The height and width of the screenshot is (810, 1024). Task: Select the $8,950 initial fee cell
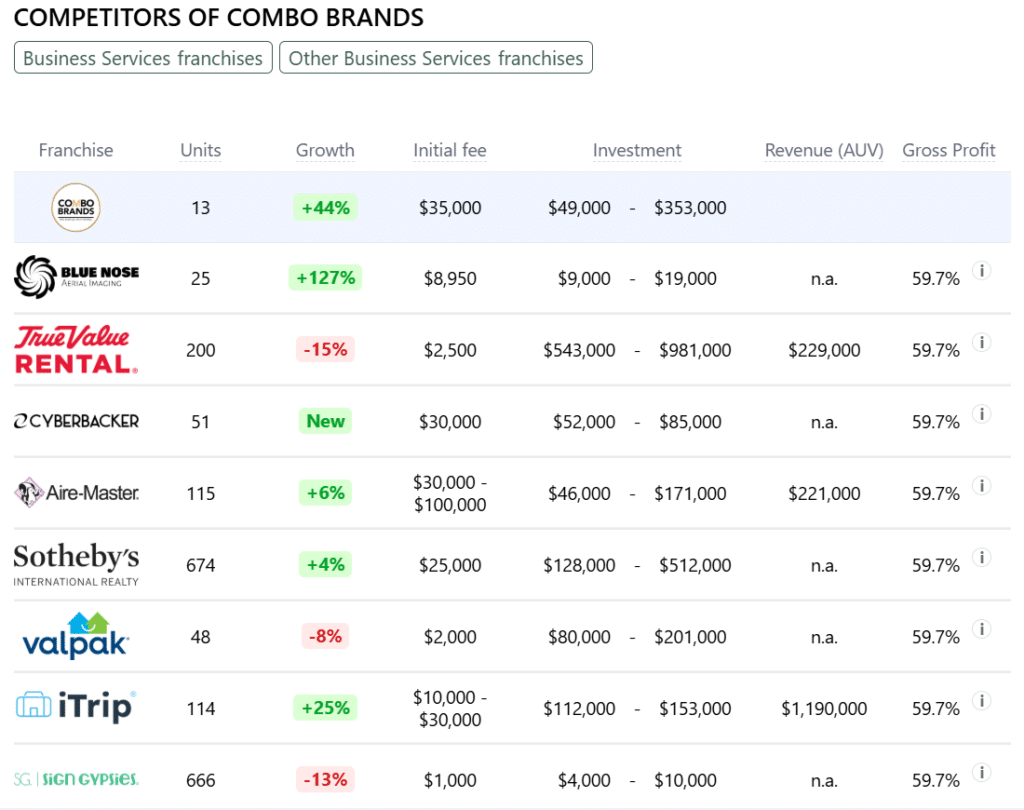click(x=450, y=278)
